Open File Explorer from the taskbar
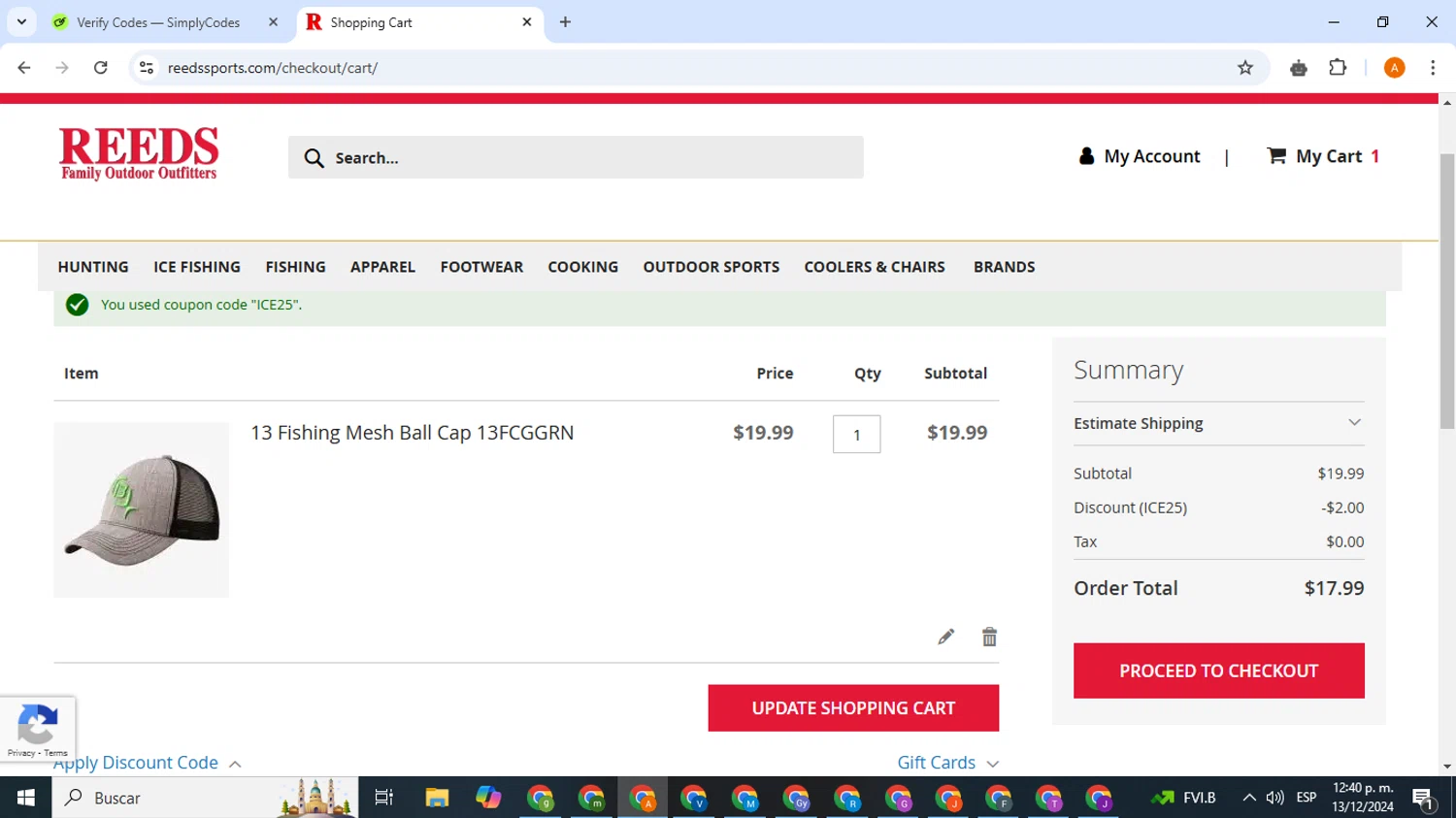This screenshot has height=818, width=1456. click(x=437, y=798)
